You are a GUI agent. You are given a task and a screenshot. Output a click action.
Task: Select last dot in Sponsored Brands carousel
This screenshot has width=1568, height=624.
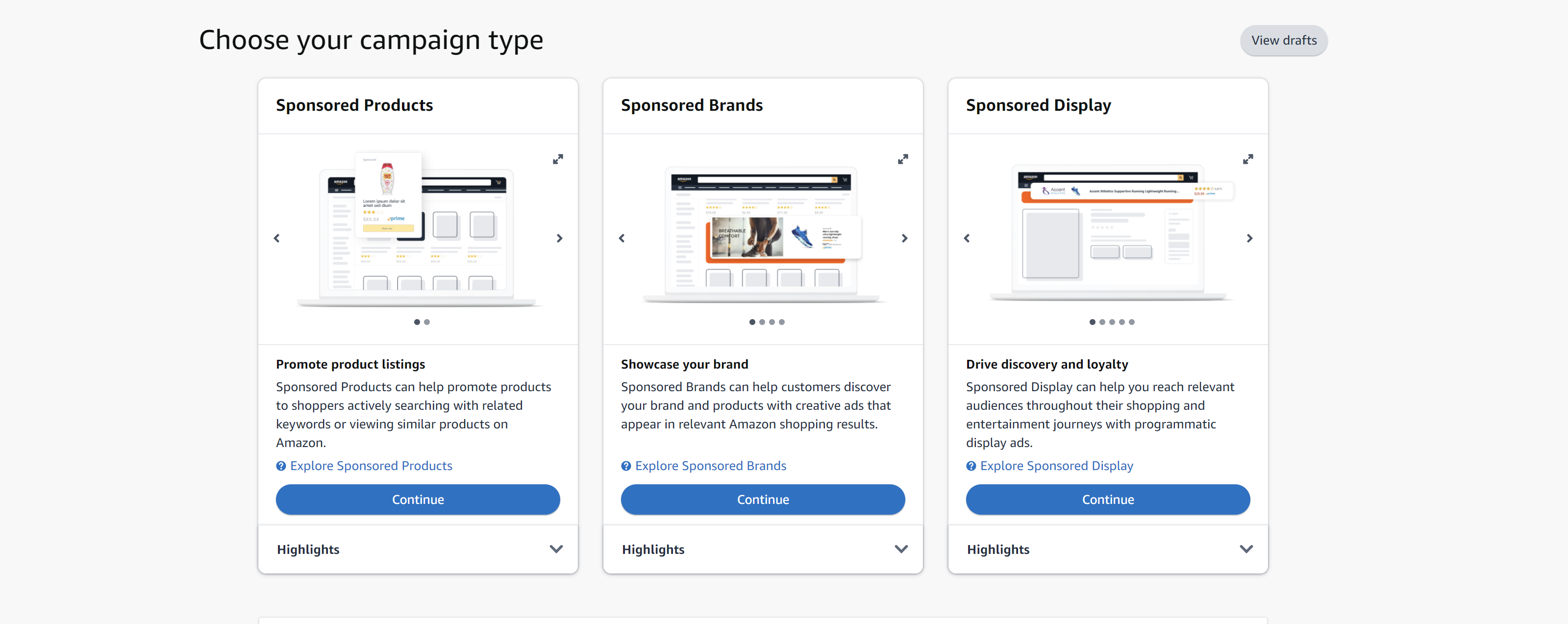pos(782,322)
